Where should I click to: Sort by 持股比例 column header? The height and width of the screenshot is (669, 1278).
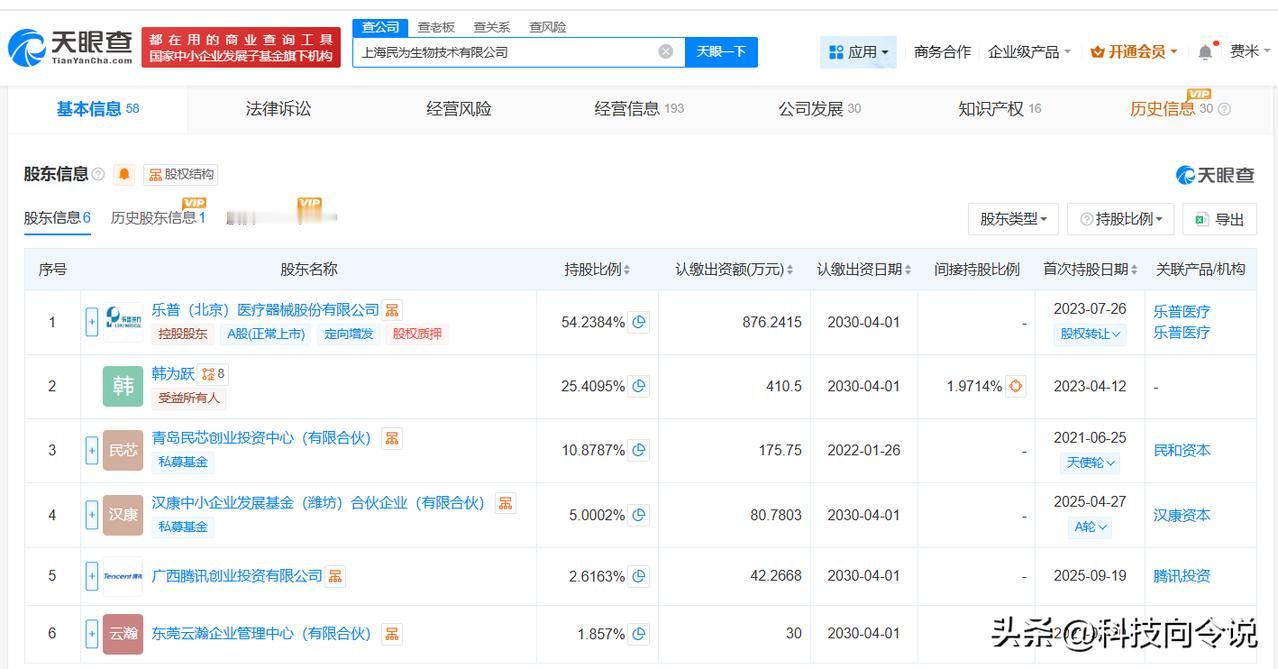[597, 270]
